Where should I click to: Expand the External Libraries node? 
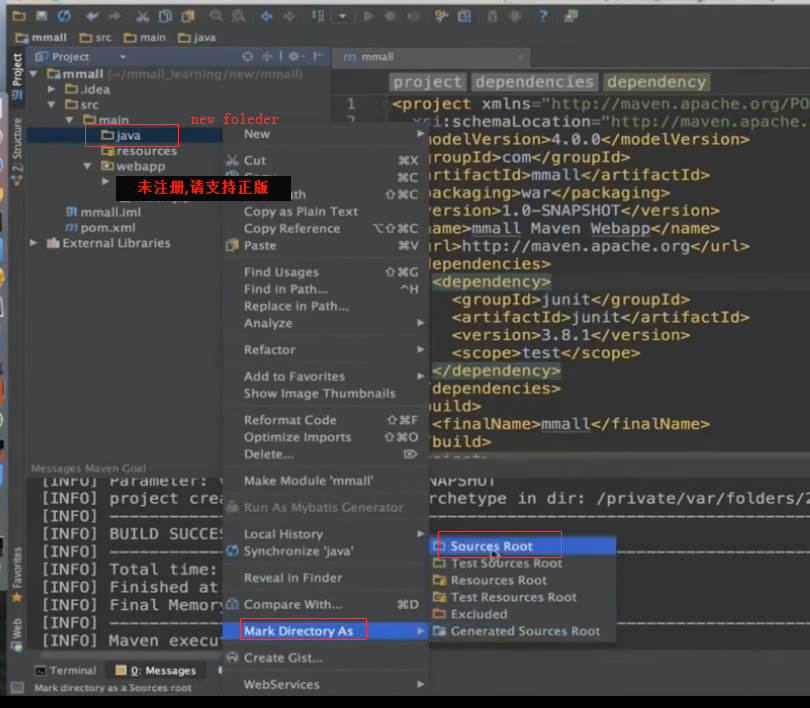point(34,243)
